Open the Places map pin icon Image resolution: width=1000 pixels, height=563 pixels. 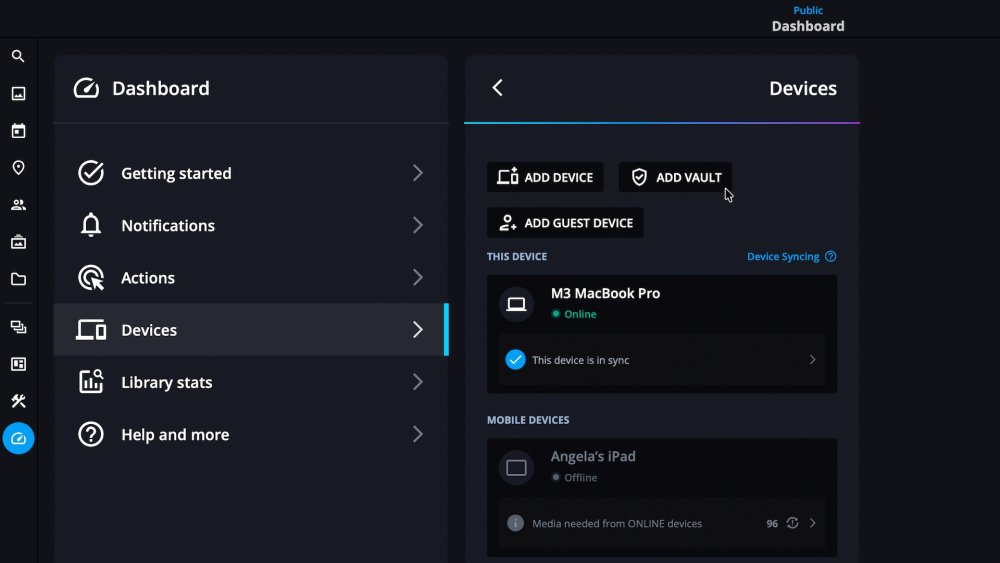18,168
